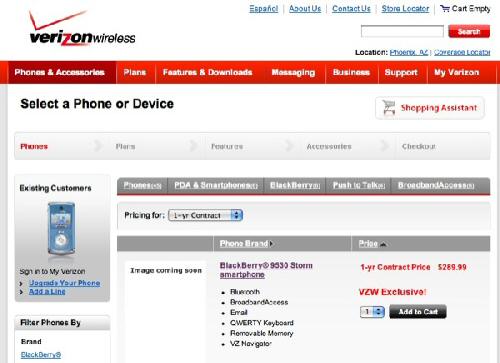Screen dimensions: 500x363
Task: Click the Verizon Wireless logo
Action: point(82,29)
